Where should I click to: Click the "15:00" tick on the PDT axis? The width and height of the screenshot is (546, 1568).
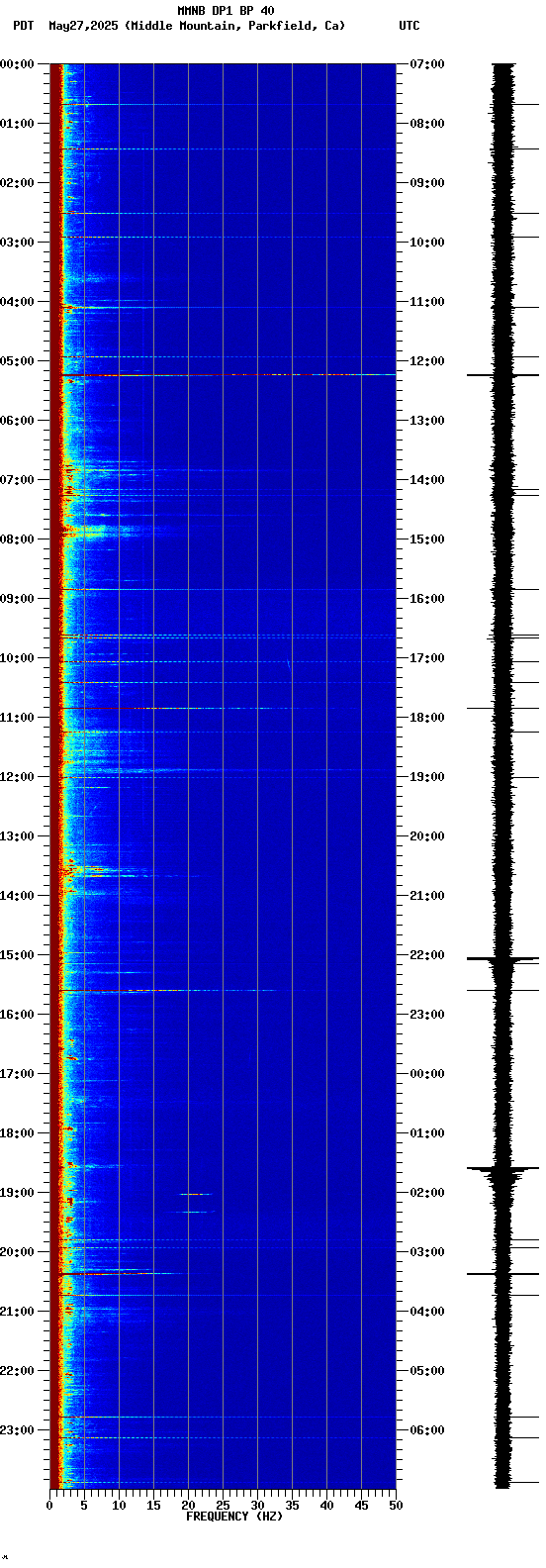pos(18,955)
